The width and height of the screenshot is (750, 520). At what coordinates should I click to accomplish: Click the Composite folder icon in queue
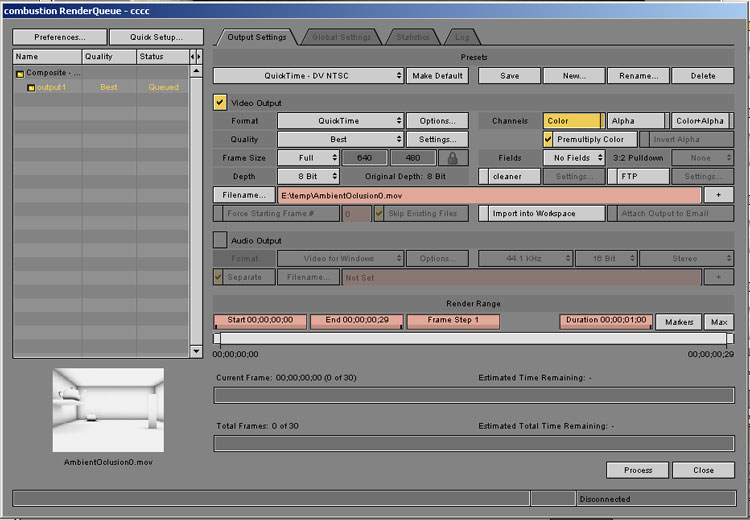[x=20, y=74]
